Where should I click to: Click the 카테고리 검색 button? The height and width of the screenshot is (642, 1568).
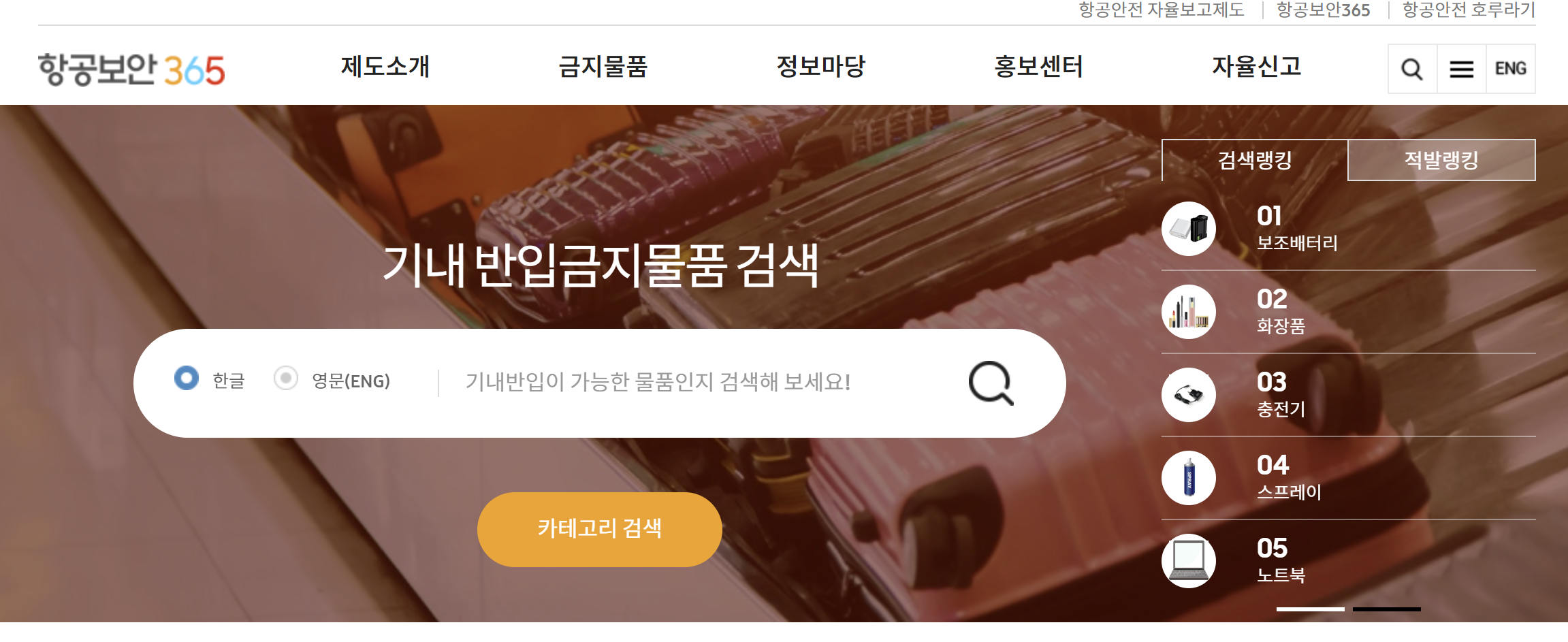[600, 529]
